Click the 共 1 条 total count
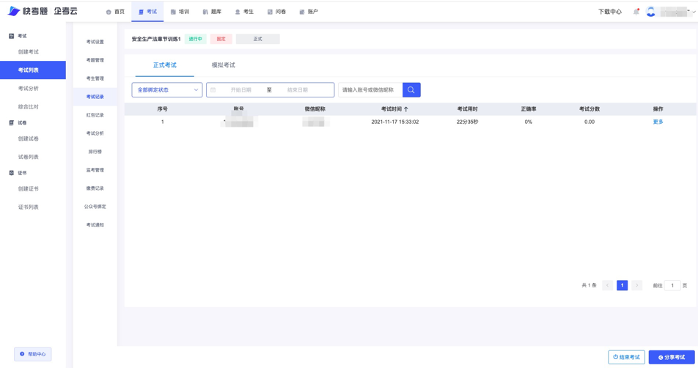Screen dimensions: 698x368 click(x=588, y=286)
